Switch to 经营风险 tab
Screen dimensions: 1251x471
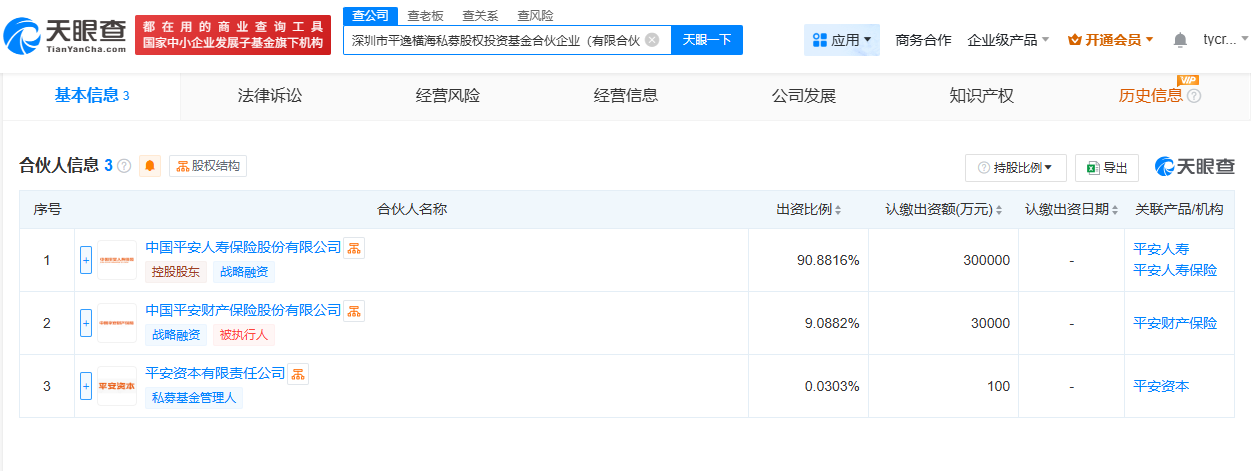click(447, 96)
